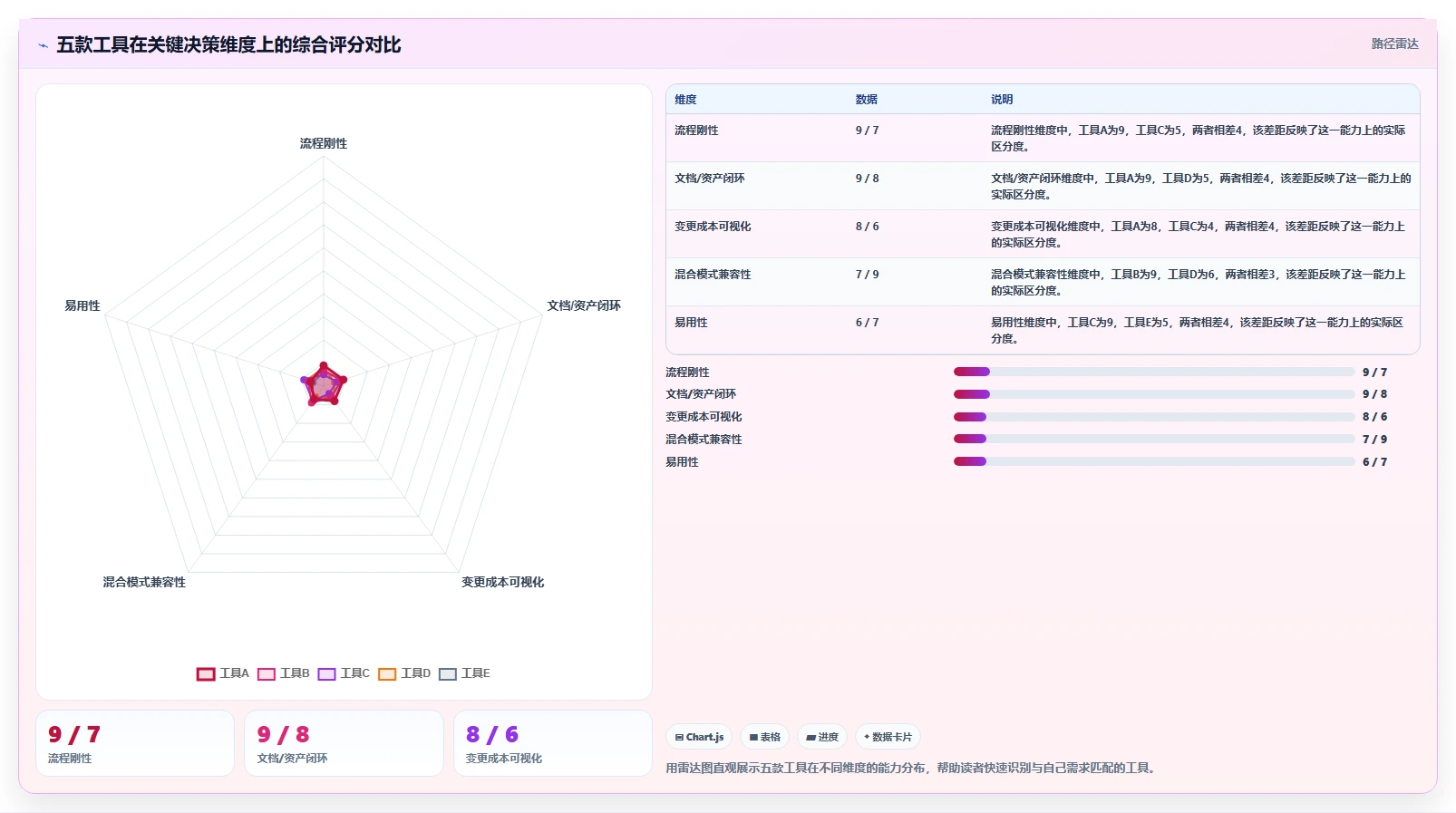
Task: Click the 易用性 progress bar
Action: point(1154,461)
